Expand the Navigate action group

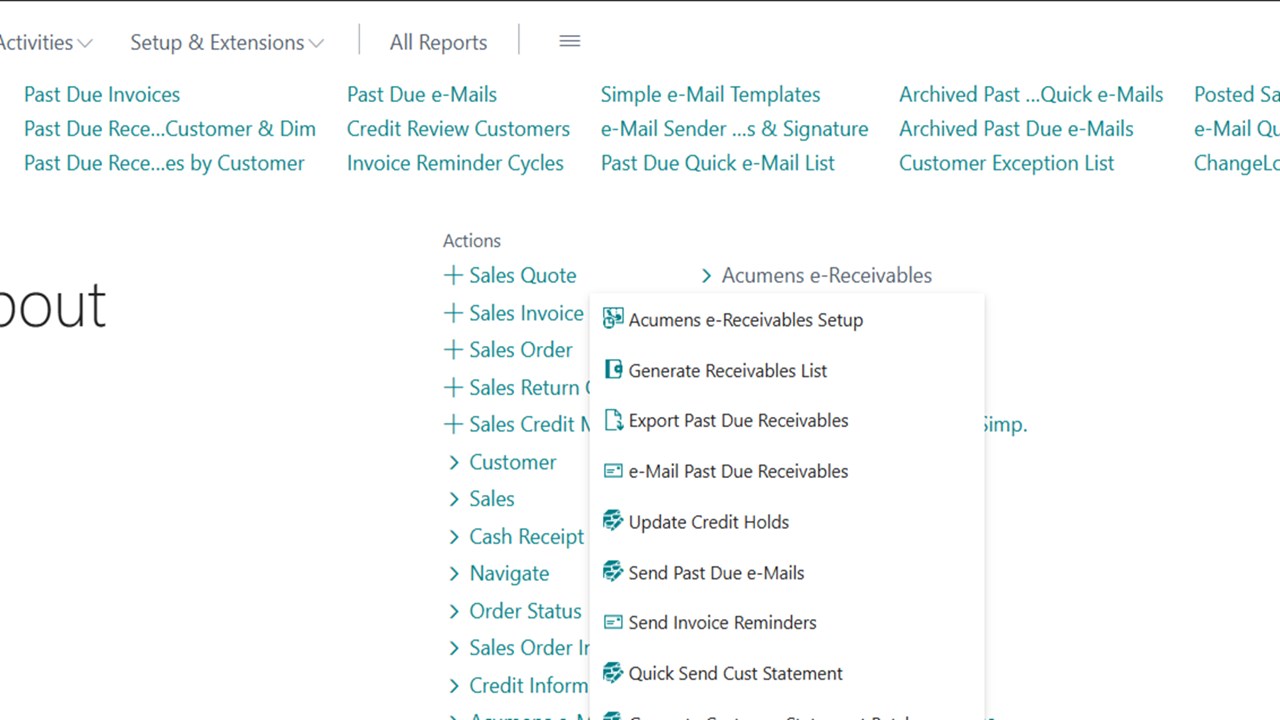coord(509,573)
